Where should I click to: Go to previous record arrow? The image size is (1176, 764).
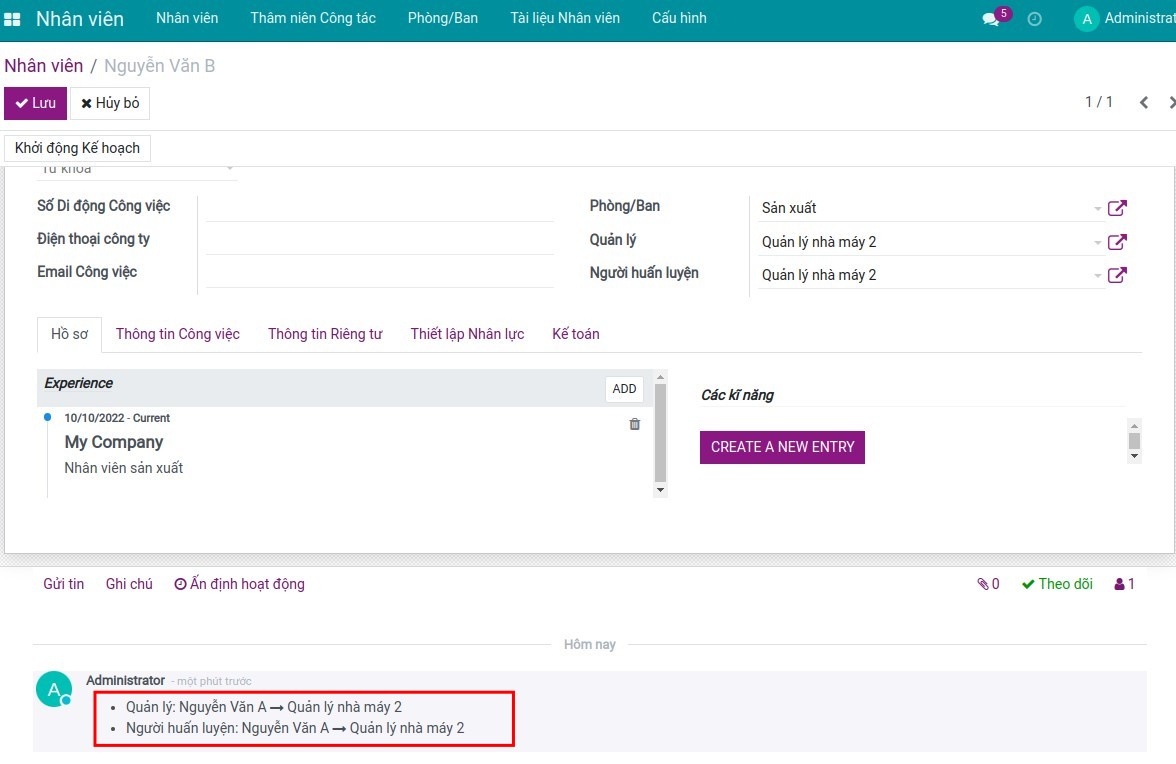tap(1144, 102)
